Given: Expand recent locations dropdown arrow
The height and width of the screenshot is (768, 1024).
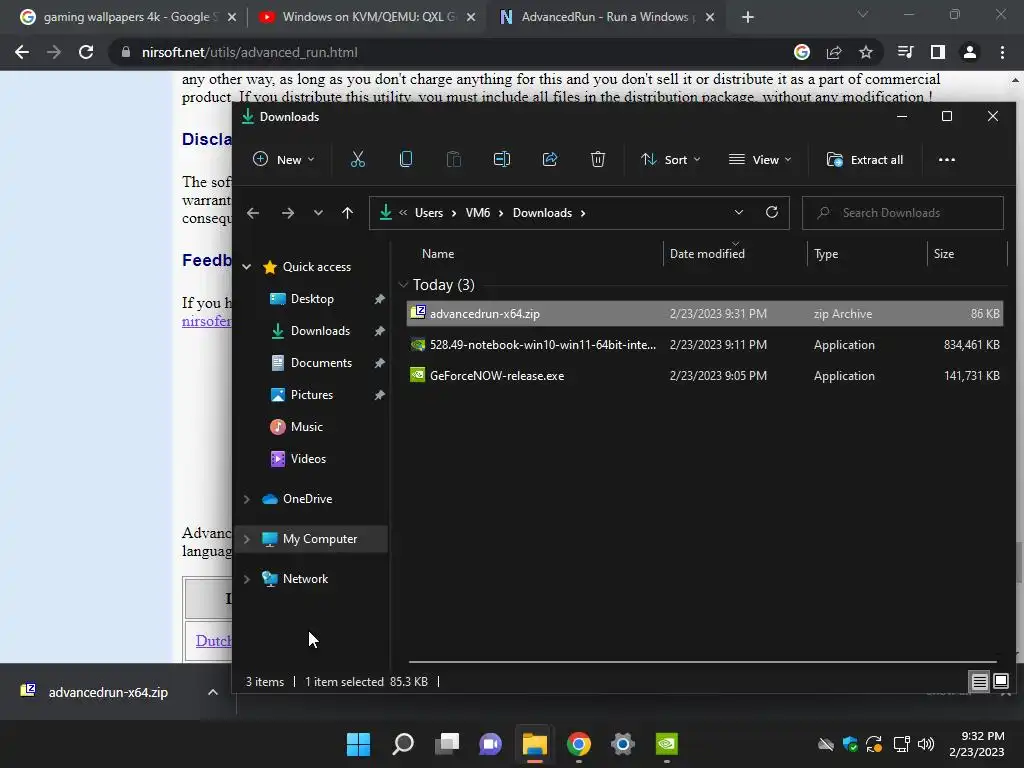Looking at the screenshot, I should [x=318, y=213].
